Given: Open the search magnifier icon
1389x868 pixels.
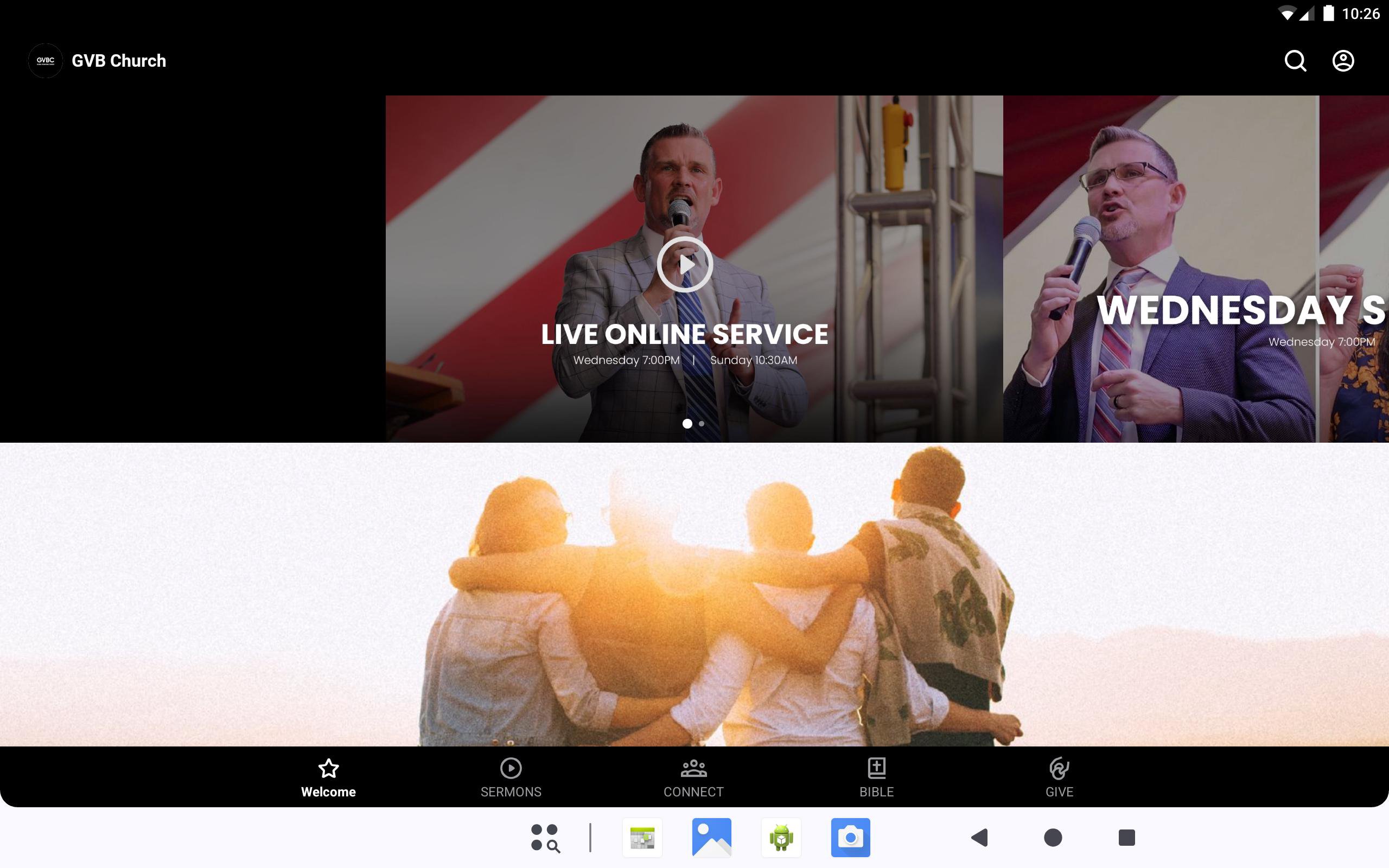Looking at the screenshot, I should (1295, 61).
